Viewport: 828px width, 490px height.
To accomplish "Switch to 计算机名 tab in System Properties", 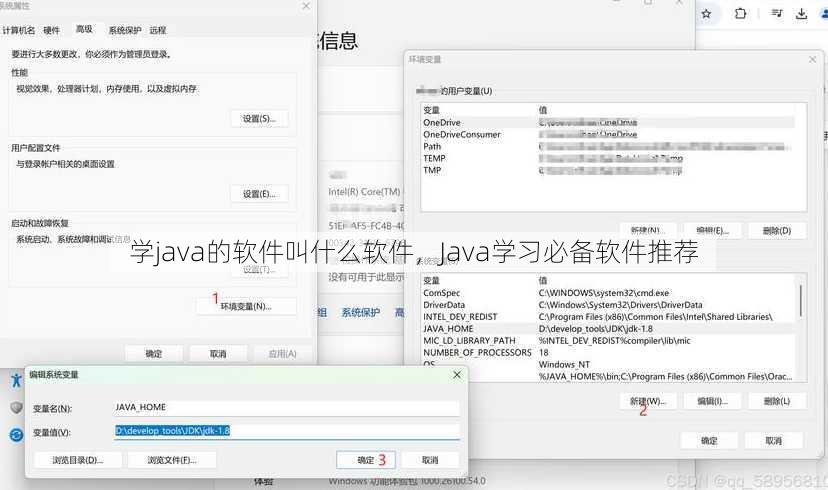I will (18, 30).
